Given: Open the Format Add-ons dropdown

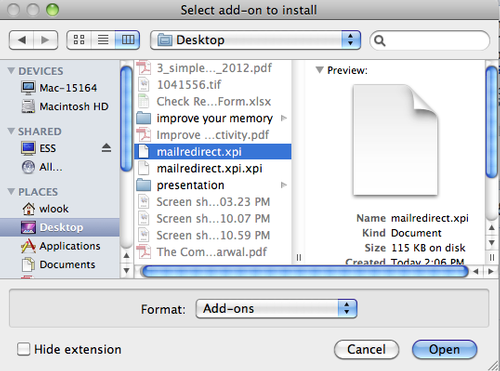Looking at the screenshot, I should [x=276, y=309].
